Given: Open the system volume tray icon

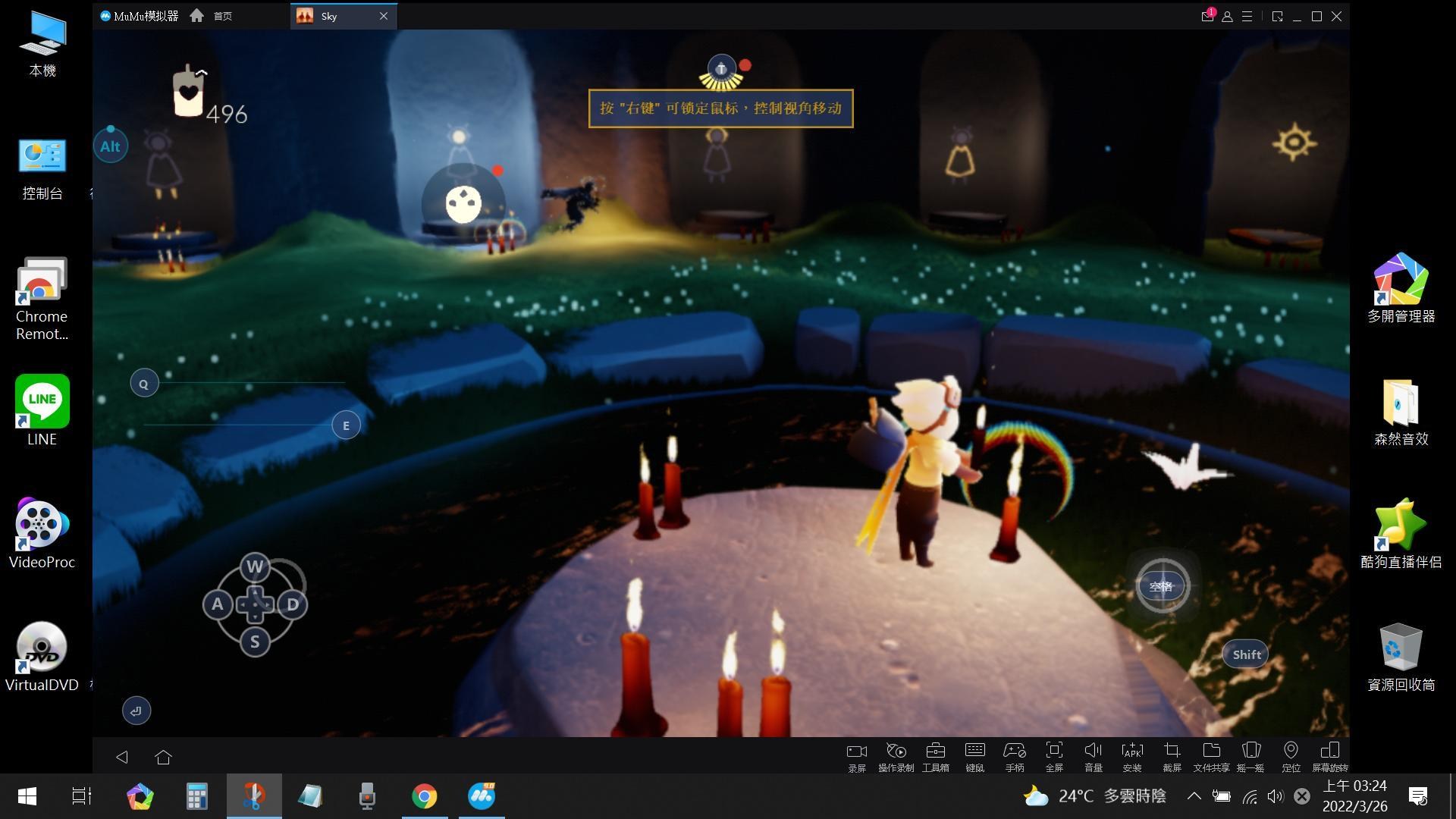Looking at the screenshot, I should click(x=1275, y=796).
